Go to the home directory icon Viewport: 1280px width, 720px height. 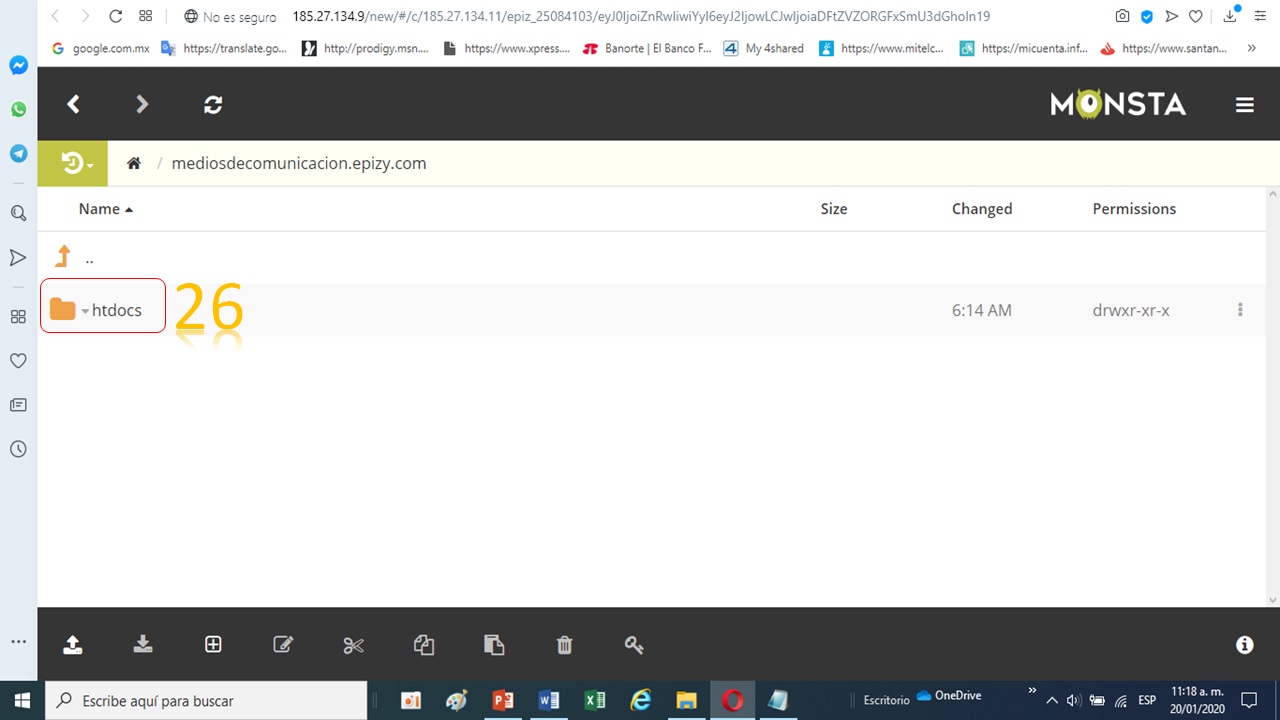click(x=134, y=163)
